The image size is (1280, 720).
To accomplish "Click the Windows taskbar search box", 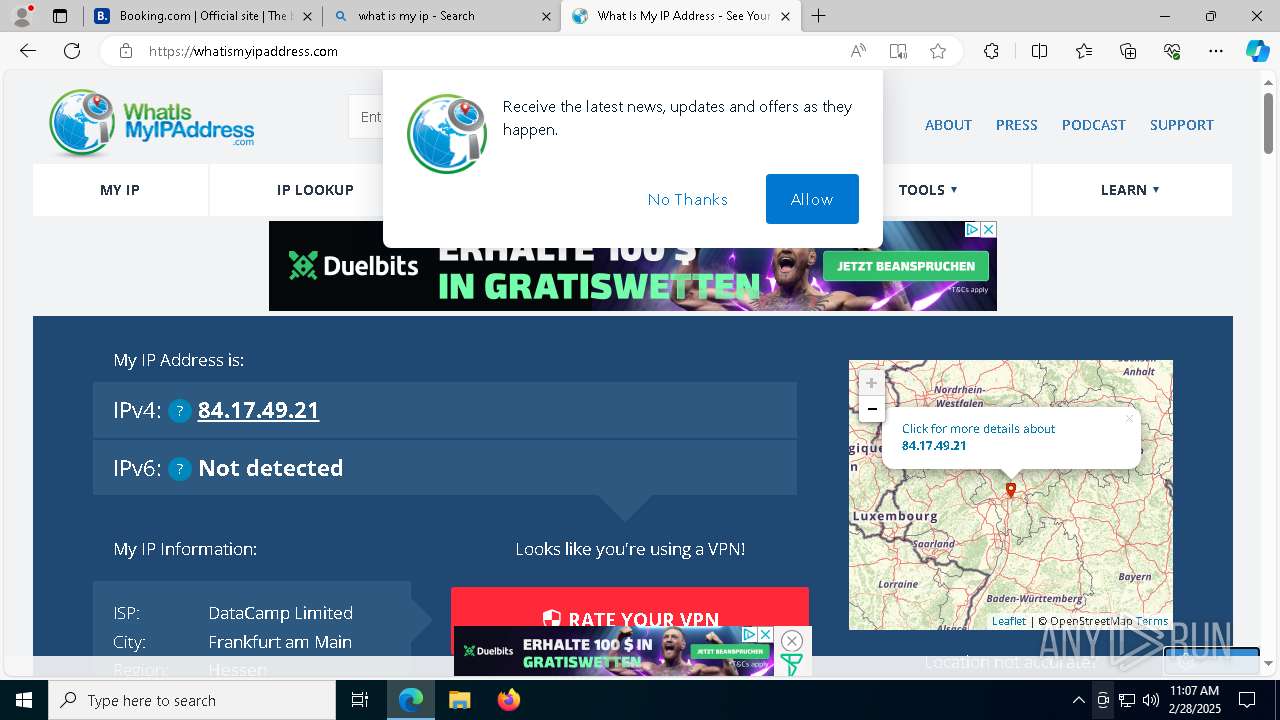I will tap(192, 700).
